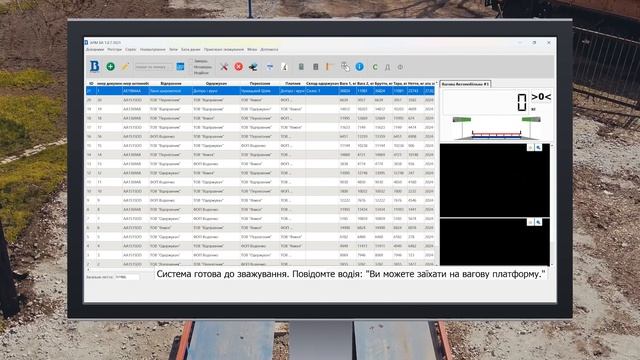Click the search by number input field
The width and height of the screenshot is (640, 360).
point(153,67)
